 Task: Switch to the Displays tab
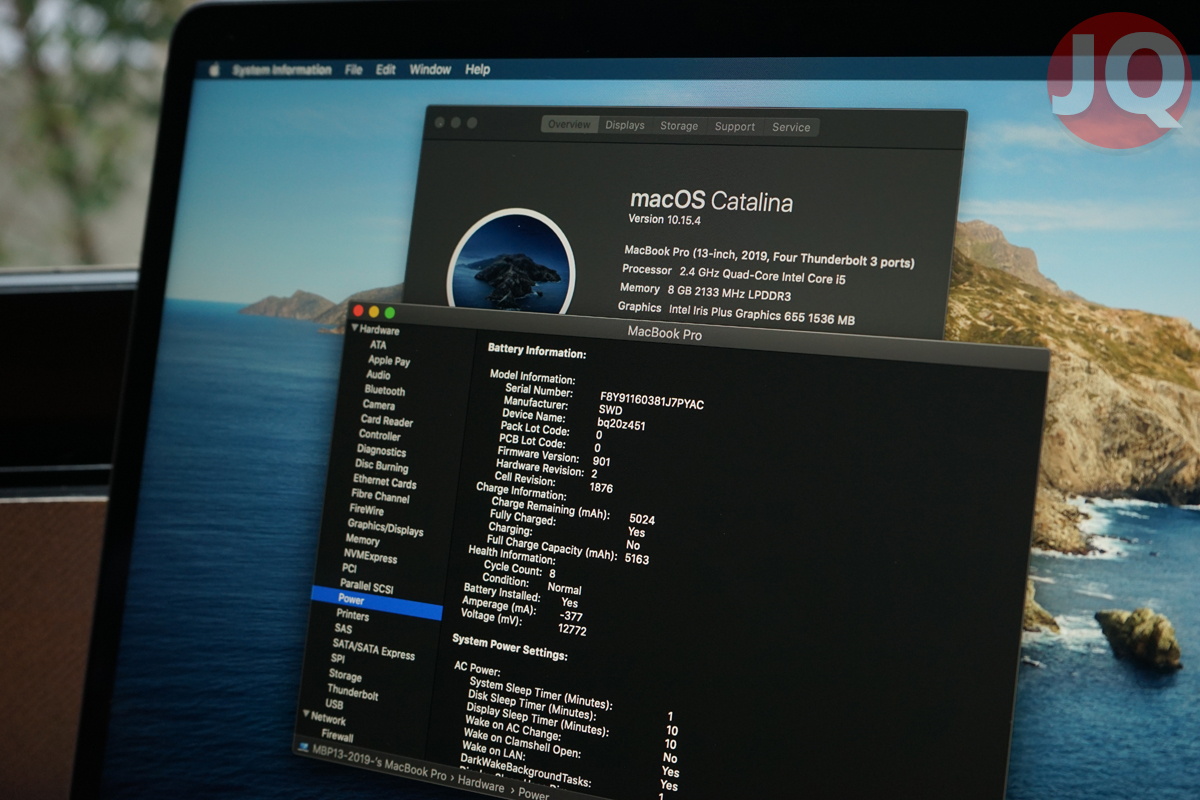point(625,126)
